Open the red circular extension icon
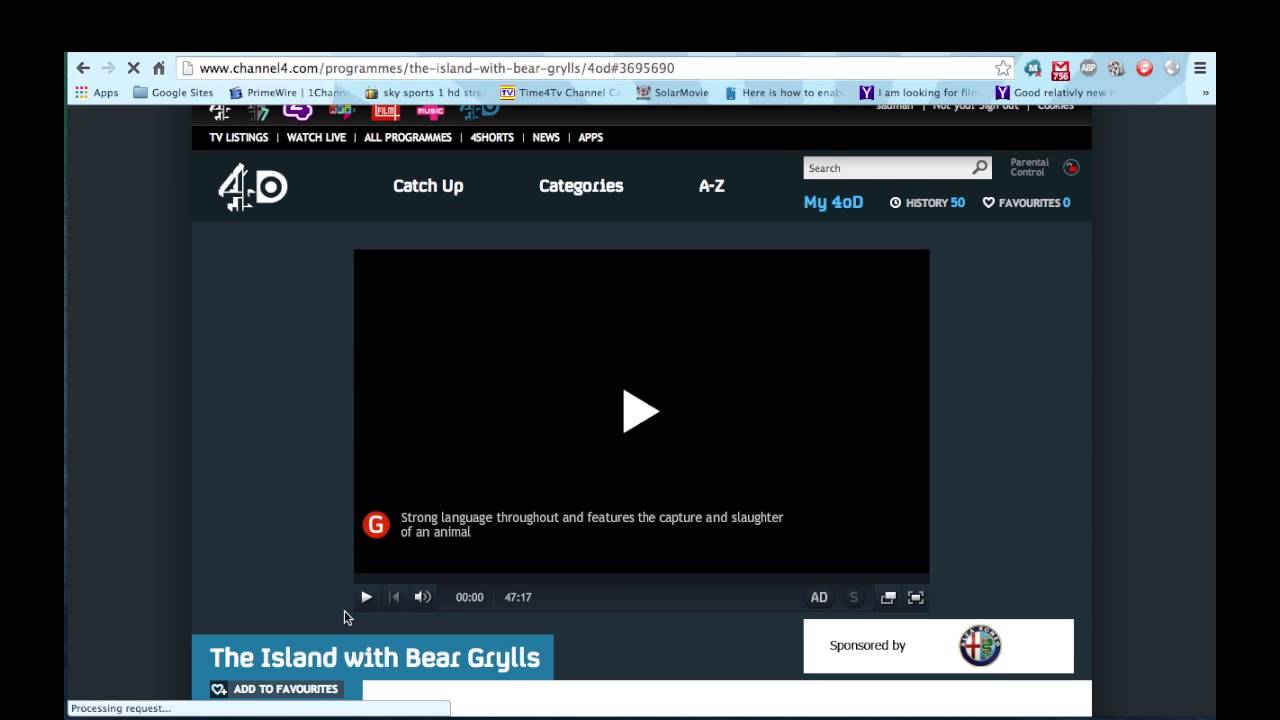Screen dimensions: 1280x720 [1145, 68]
